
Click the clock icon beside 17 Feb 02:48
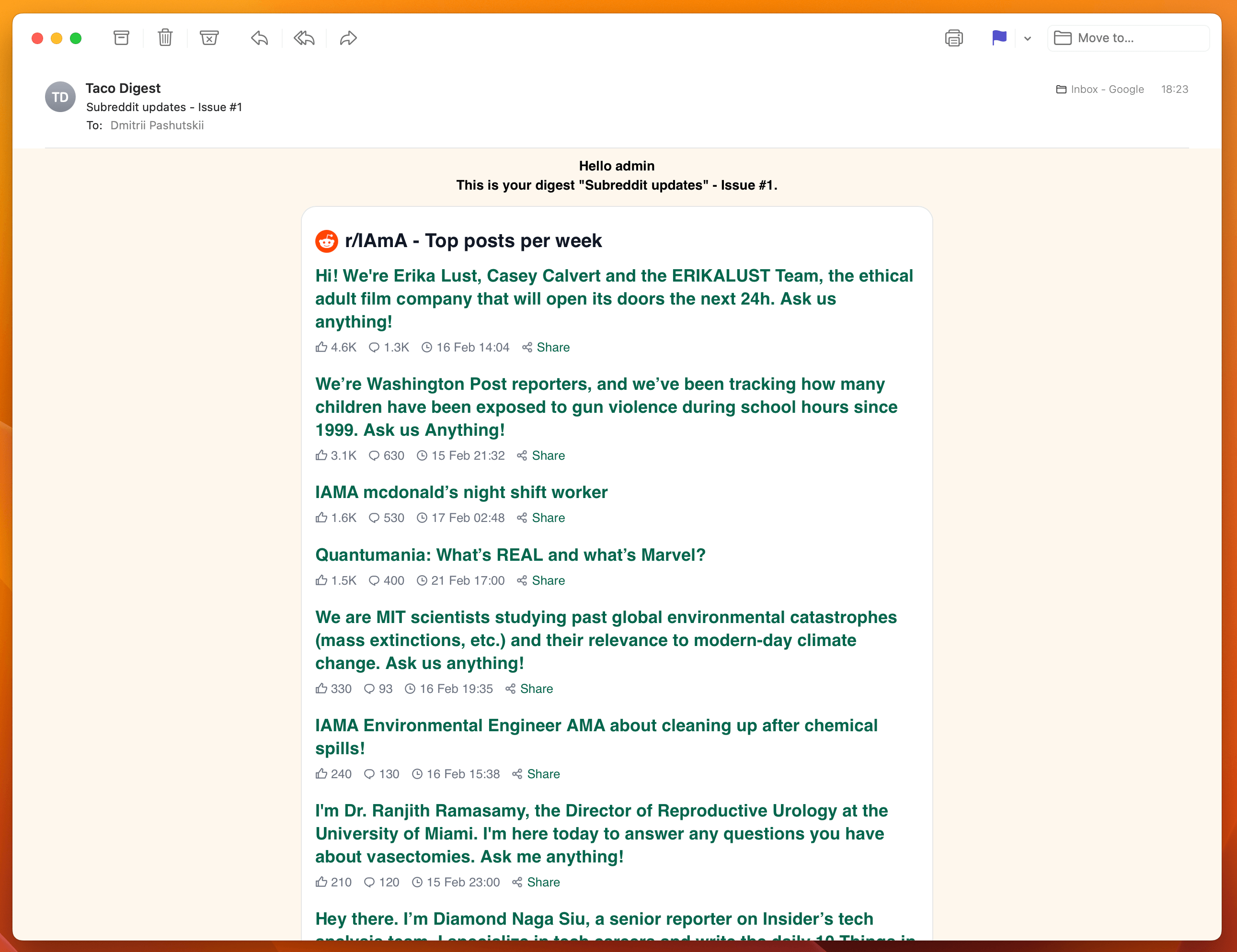pos(422,518)
